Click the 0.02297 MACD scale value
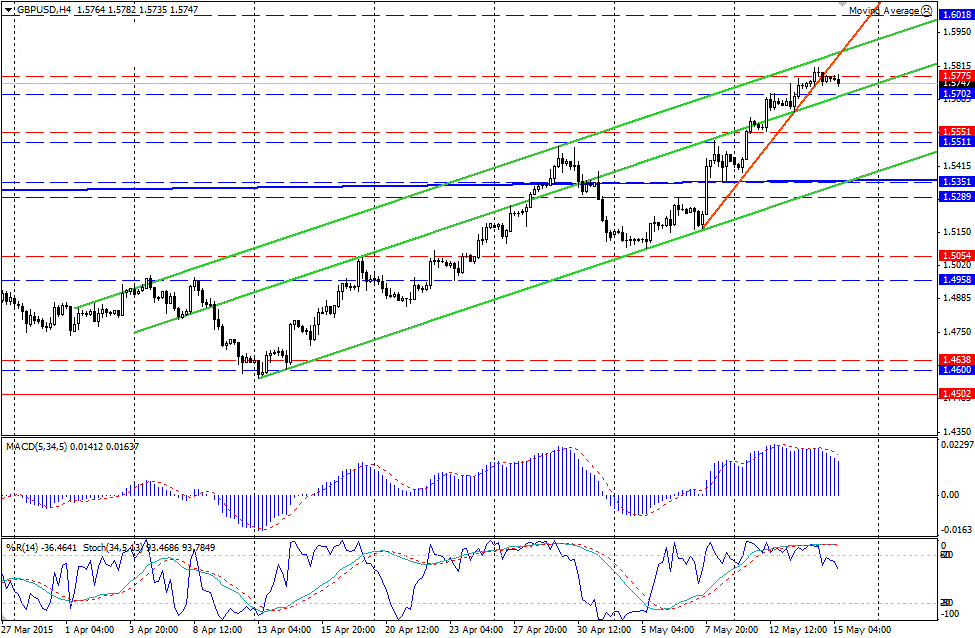The height and width of the screenshot is (638, 975). [x=958, y=444]
